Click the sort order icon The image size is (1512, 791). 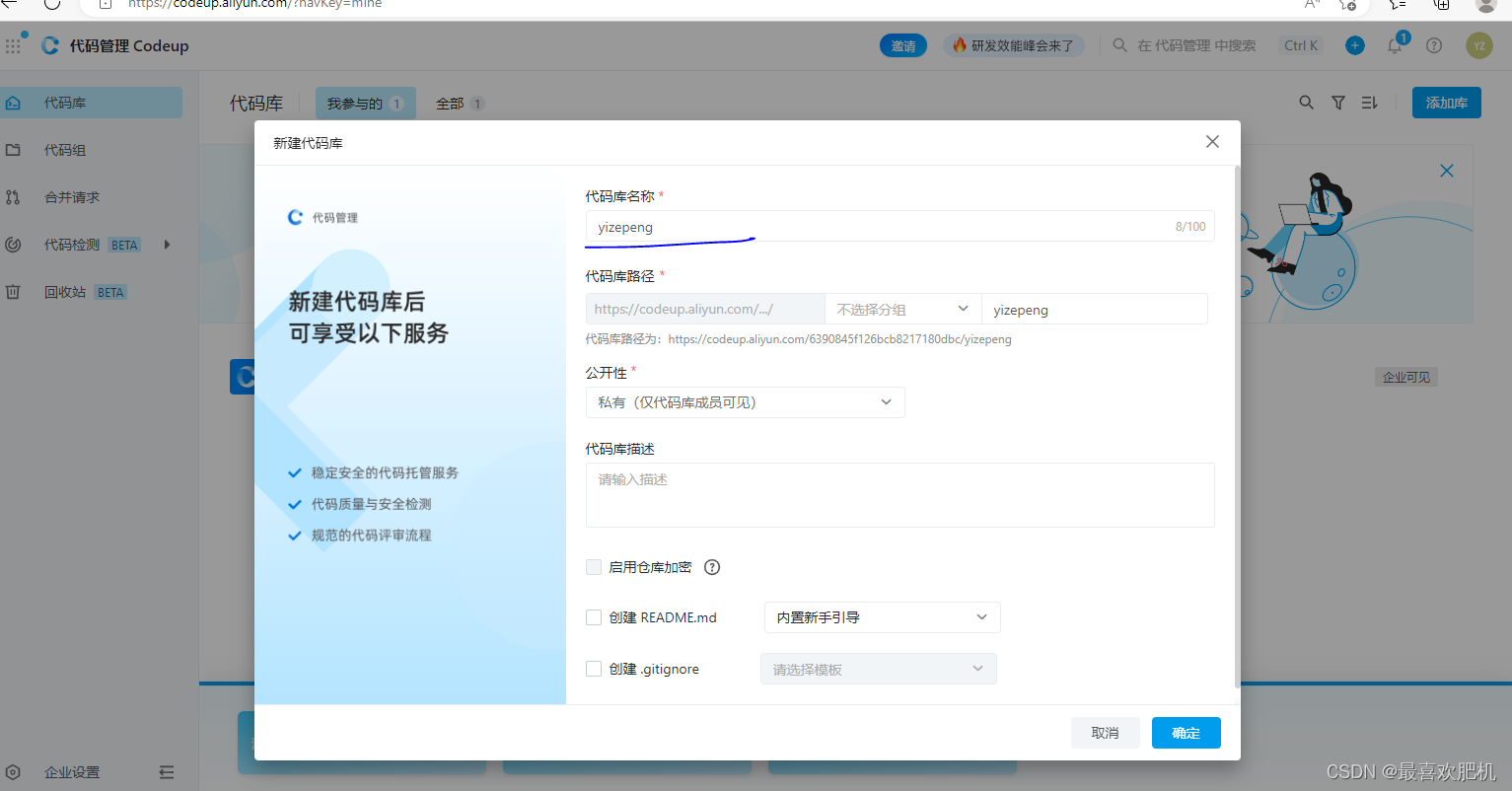point(1370,103)
